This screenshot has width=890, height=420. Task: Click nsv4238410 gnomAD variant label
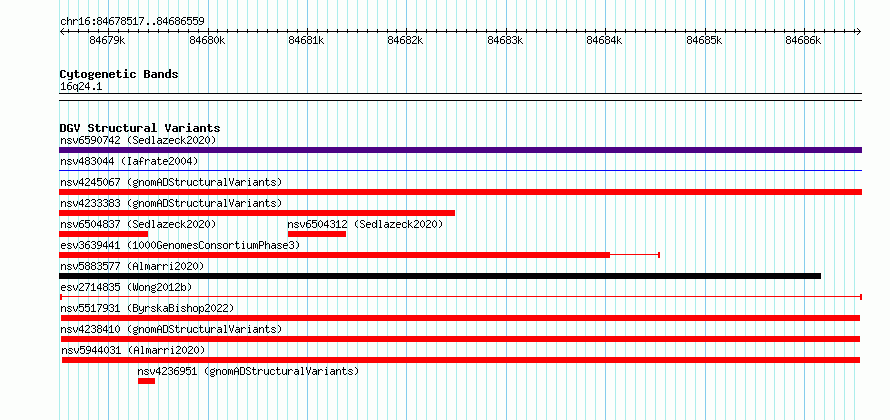point(171,329)
